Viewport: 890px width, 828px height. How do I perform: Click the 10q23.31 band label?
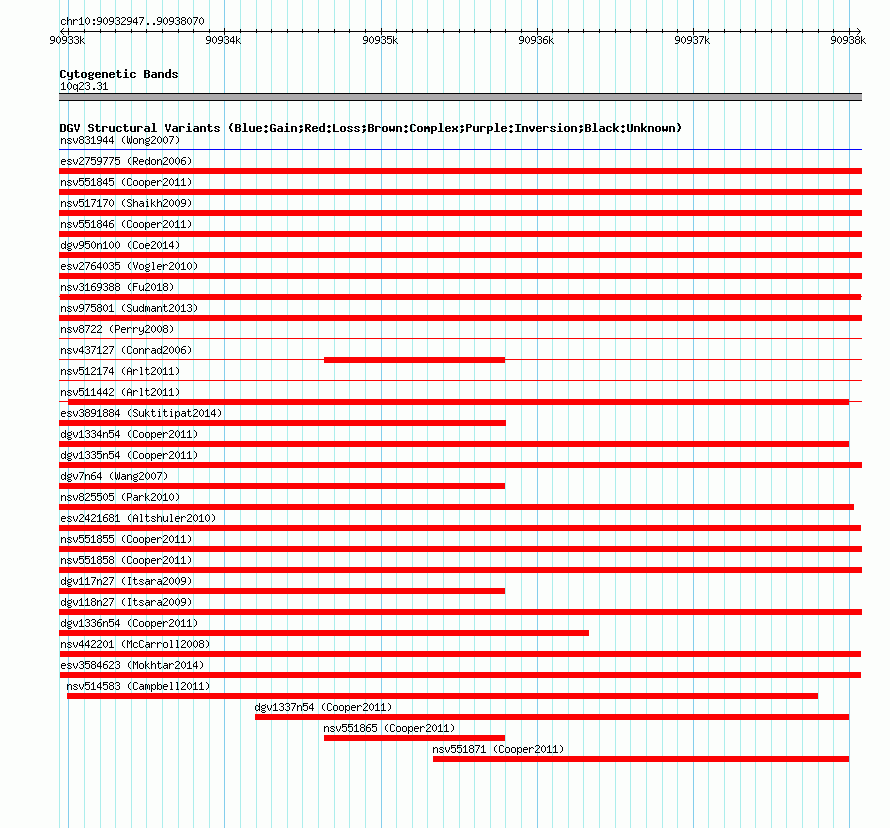[84, 87]
